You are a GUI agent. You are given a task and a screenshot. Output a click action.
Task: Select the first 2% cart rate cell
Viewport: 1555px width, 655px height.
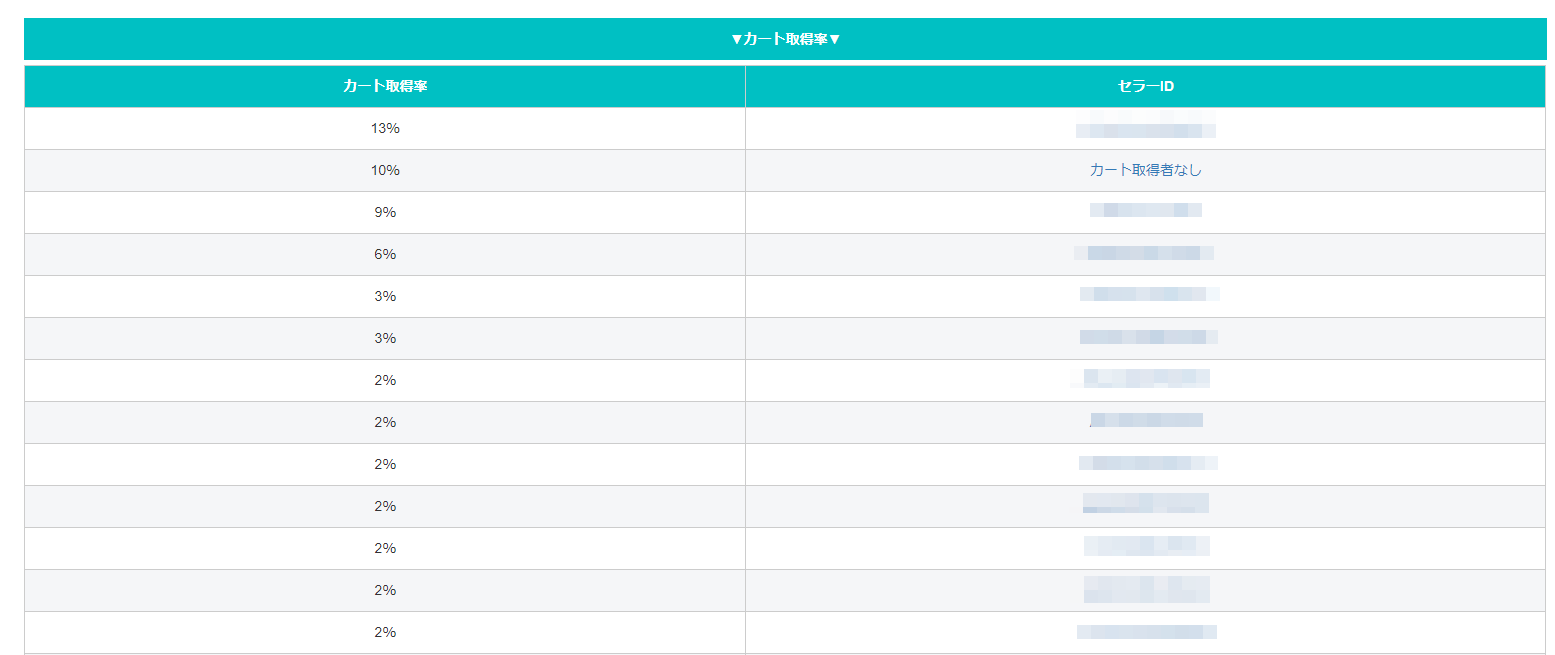click(385, 380)
